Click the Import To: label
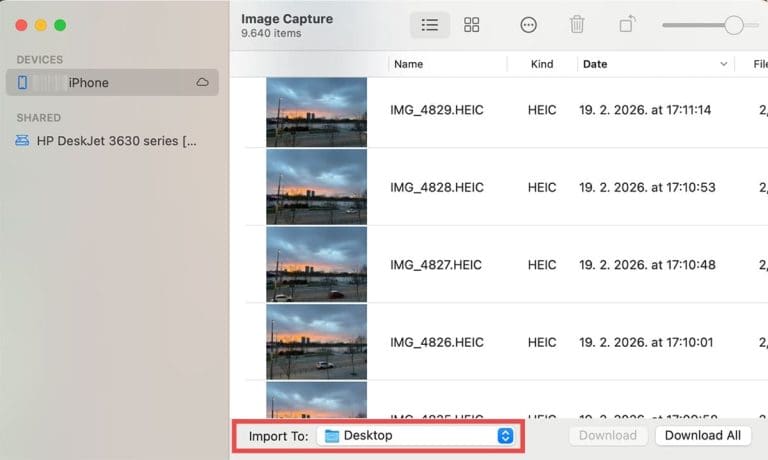This screenshot has width=768, height=460. tap(278, 436)
